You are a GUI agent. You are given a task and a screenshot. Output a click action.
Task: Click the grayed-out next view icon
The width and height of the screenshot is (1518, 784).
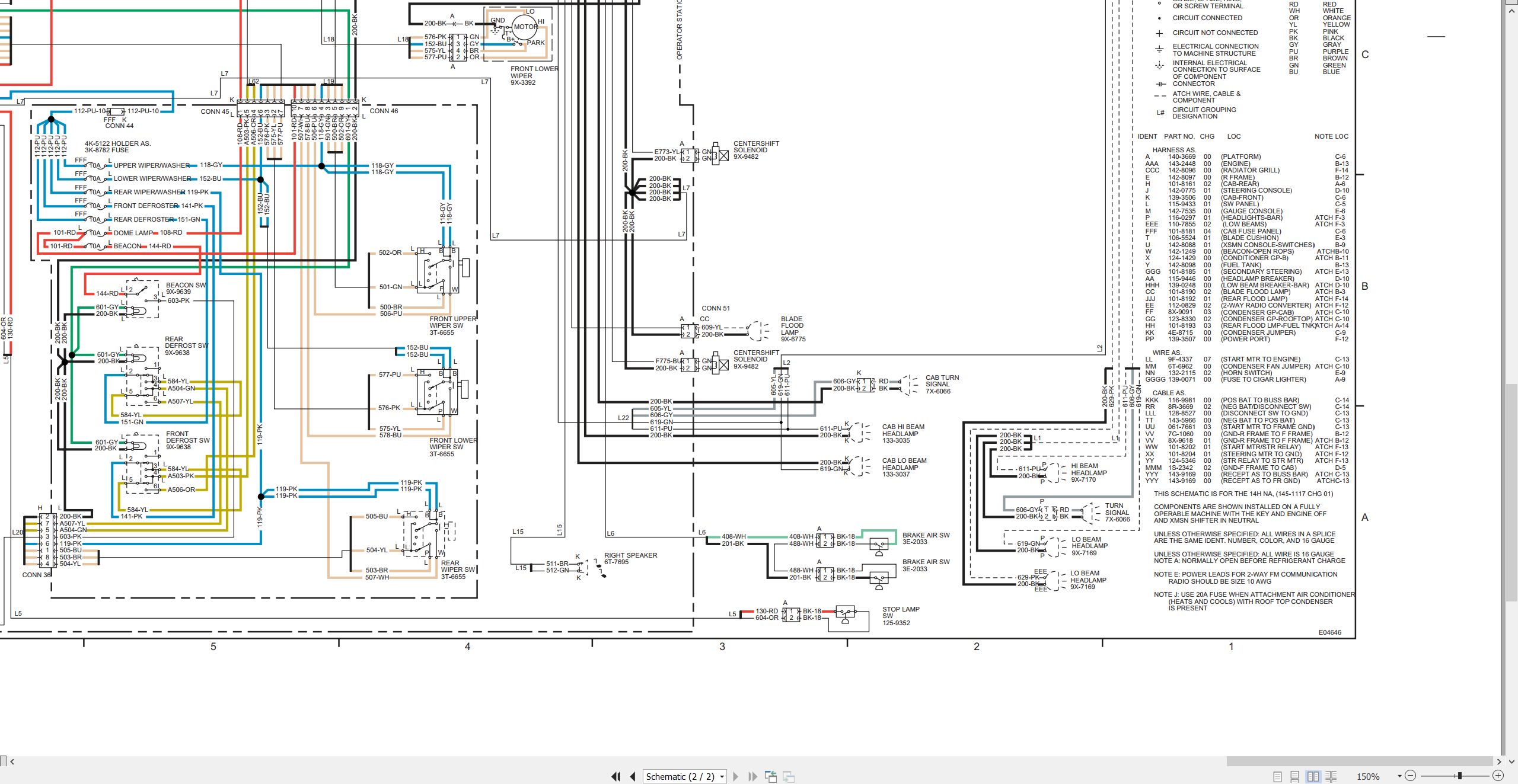789,776
